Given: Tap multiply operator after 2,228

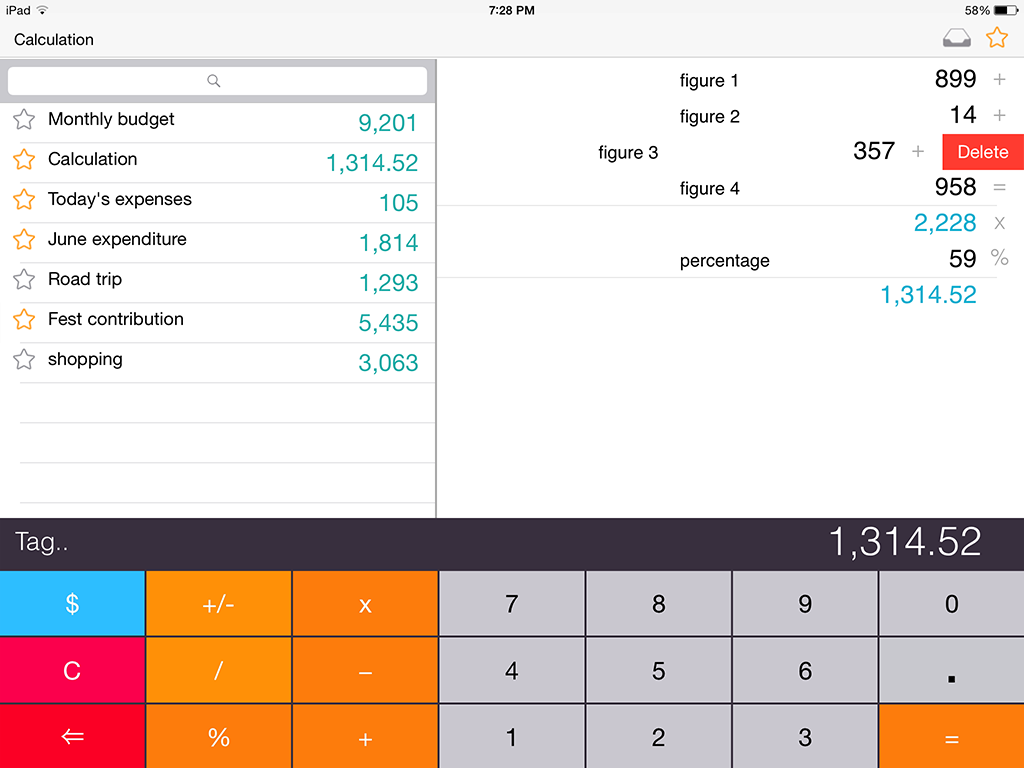Looking at the screenshot, I should click(x=999, y=223).
